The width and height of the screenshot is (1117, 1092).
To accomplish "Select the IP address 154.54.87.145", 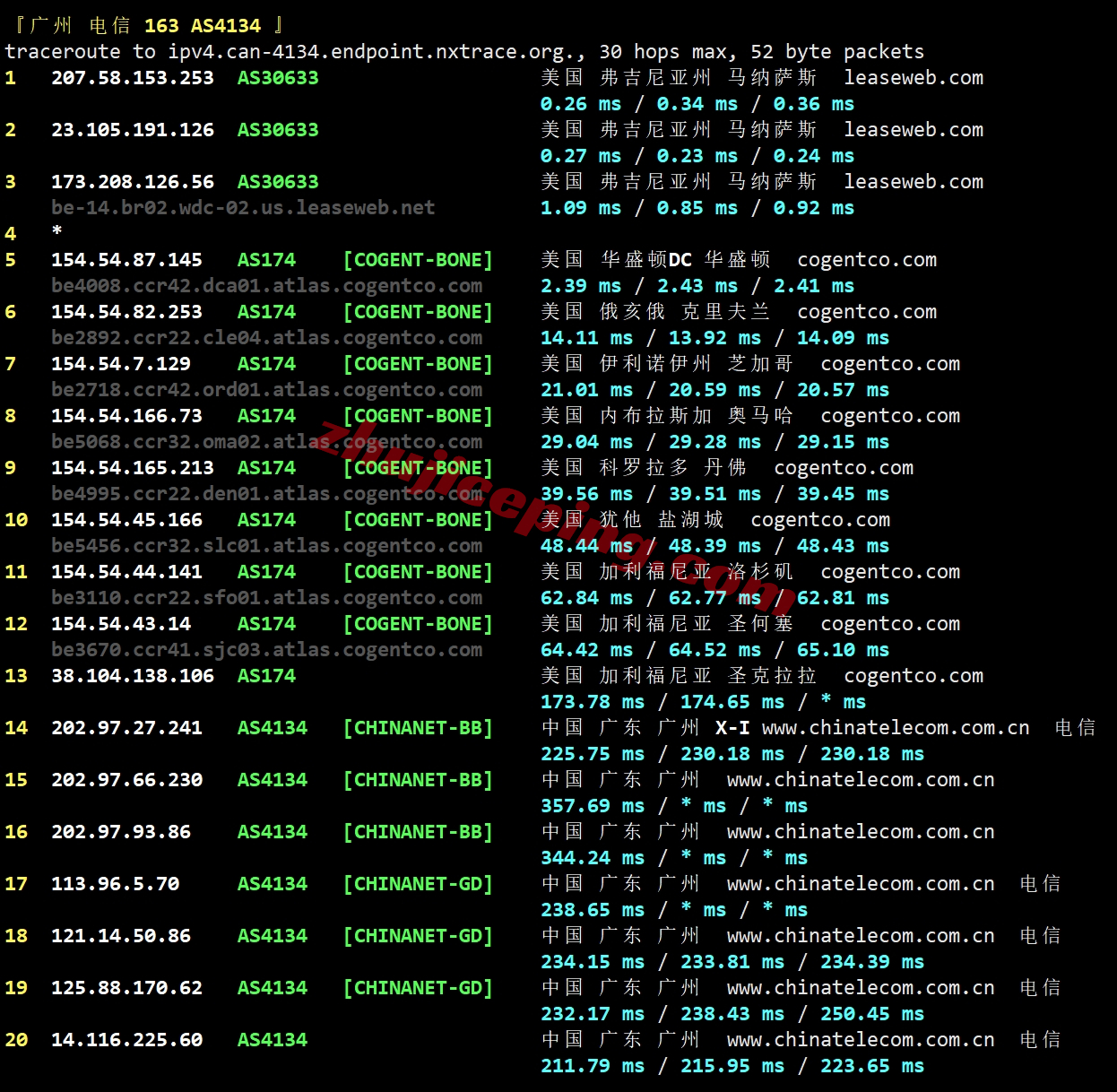I will [x=127, y=260].
